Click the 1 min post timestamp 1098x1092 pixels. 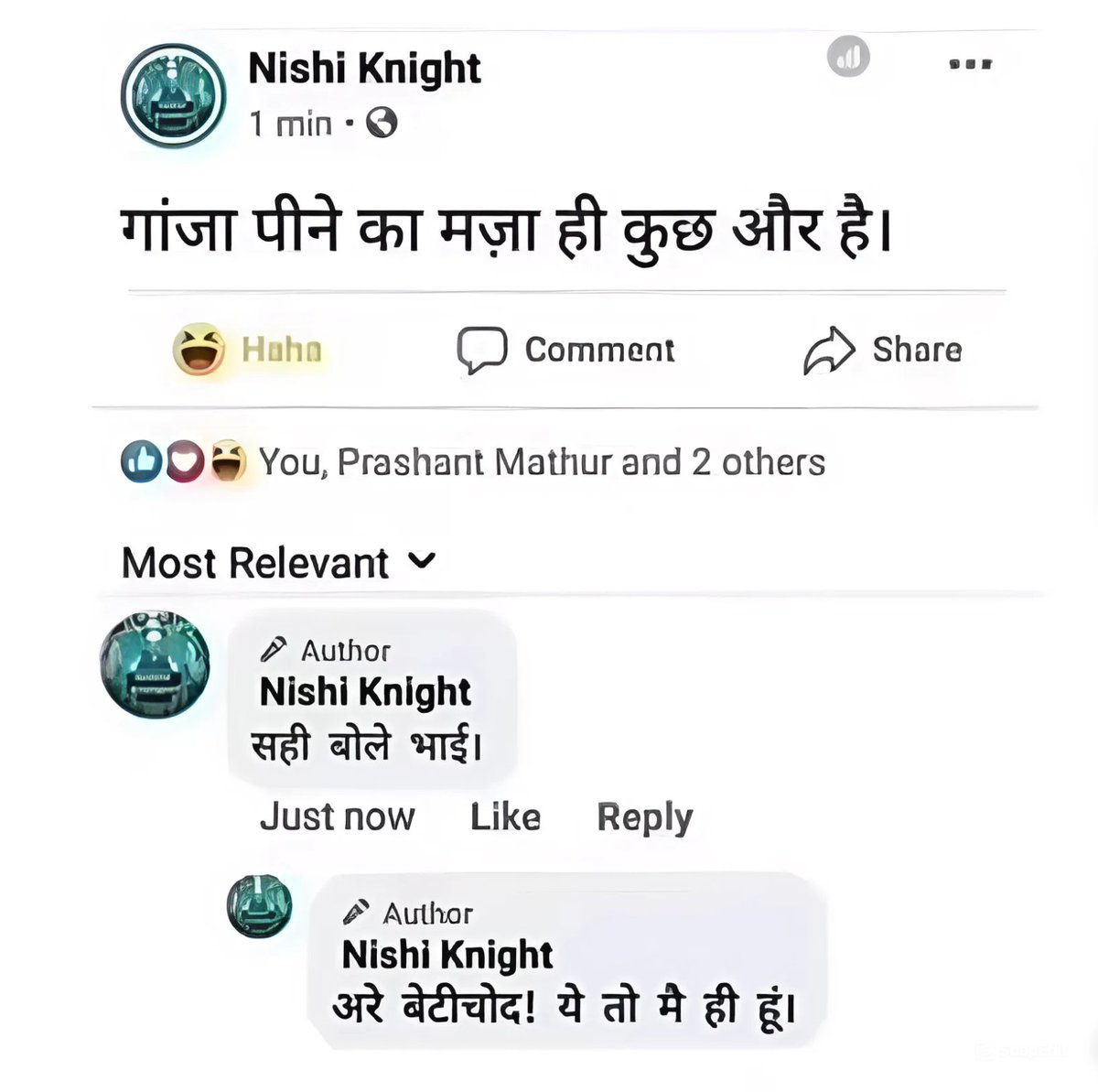coord(291,124)
